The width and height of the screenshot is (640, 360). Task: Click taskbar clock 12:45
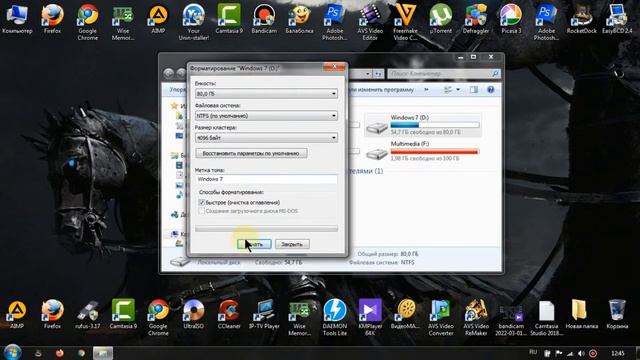click(618, 353)
